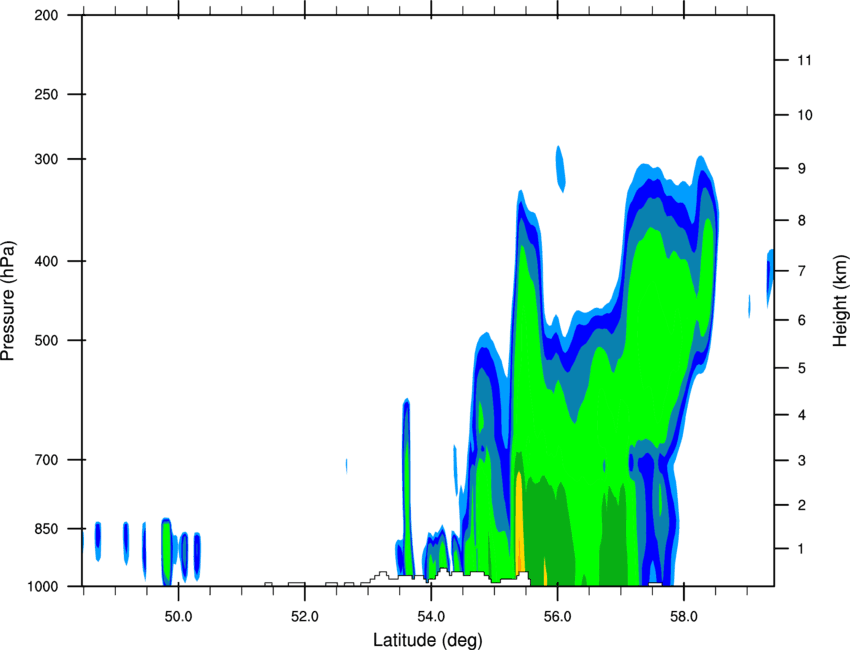
Task: Click the 7 km height label
Action: (x=801, y=271)
